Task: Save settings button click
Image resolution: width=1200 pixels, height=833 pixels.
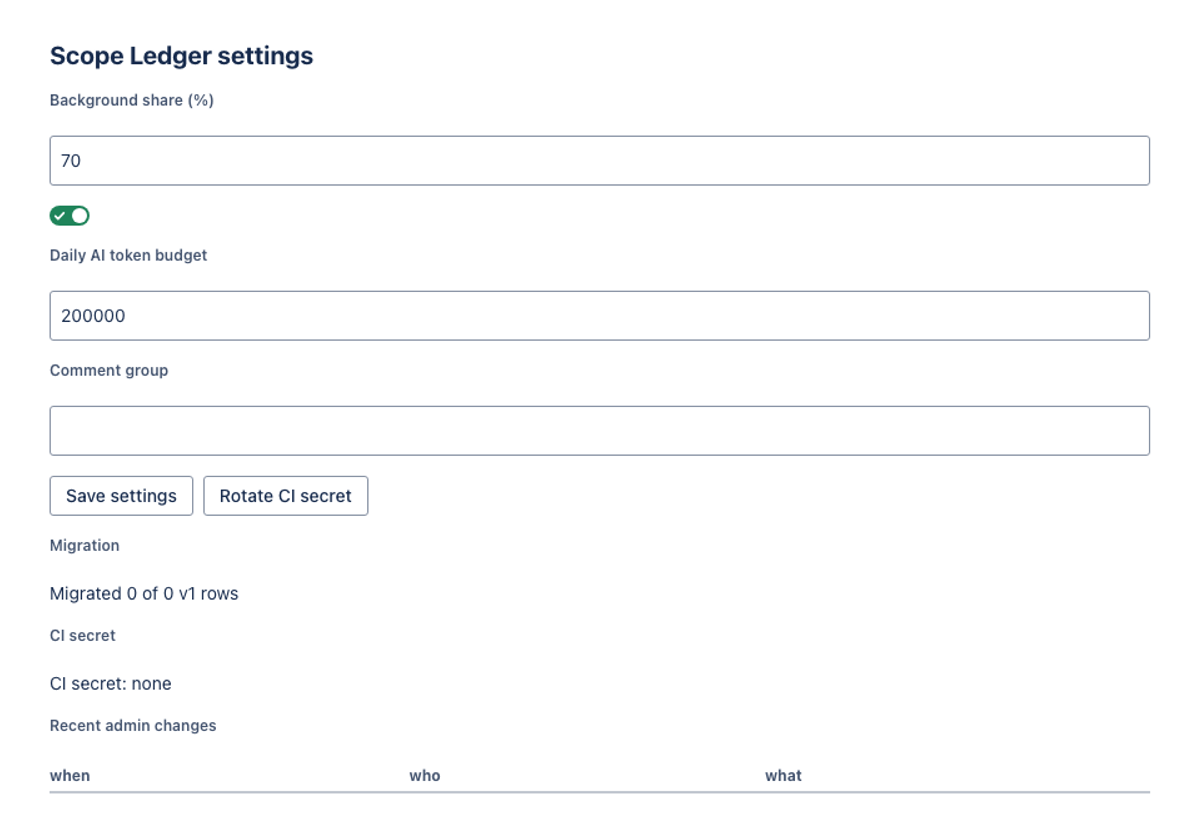Action: pos(121,496)
